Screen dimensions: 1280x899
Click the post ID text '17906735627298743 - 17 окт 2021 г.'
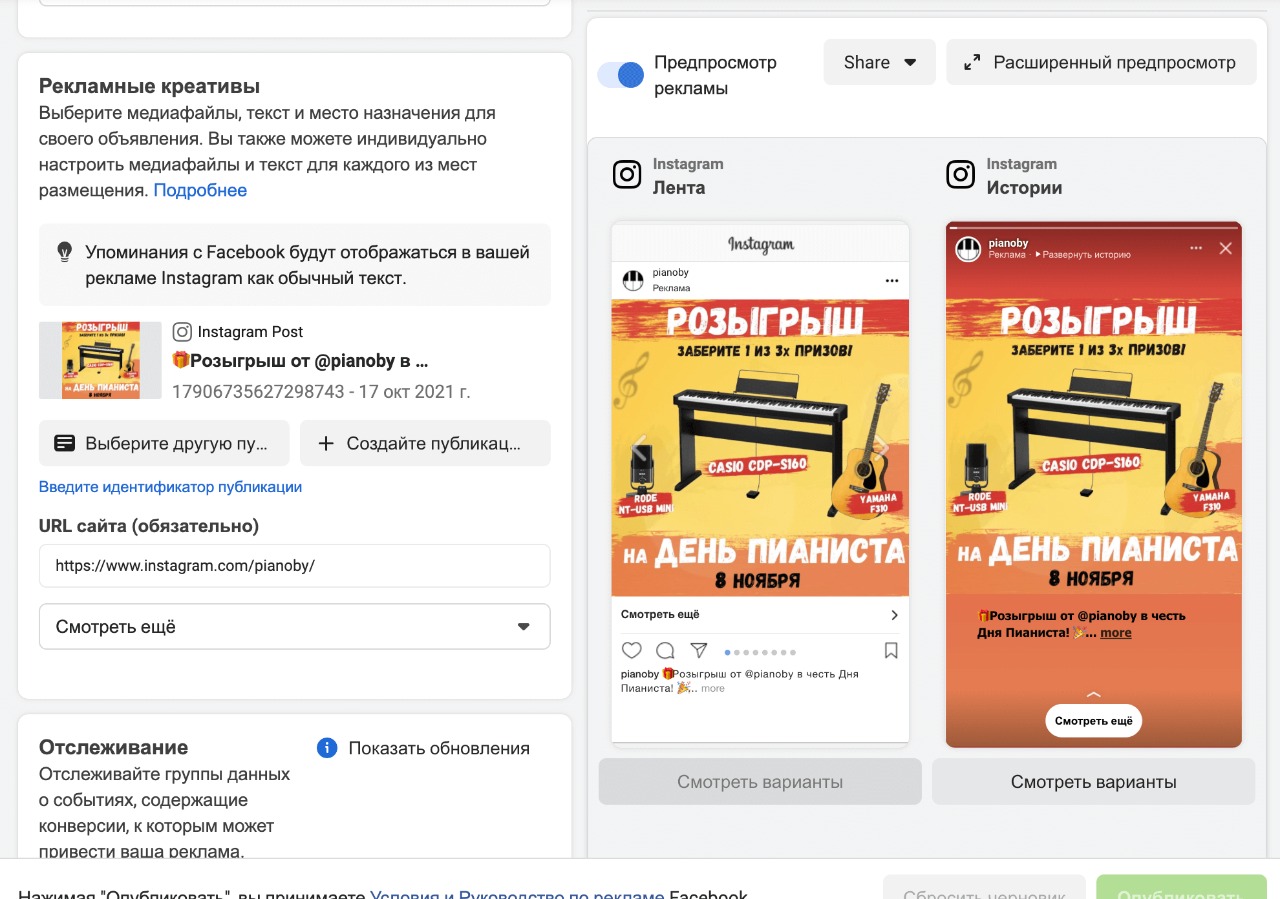(321, 390)
